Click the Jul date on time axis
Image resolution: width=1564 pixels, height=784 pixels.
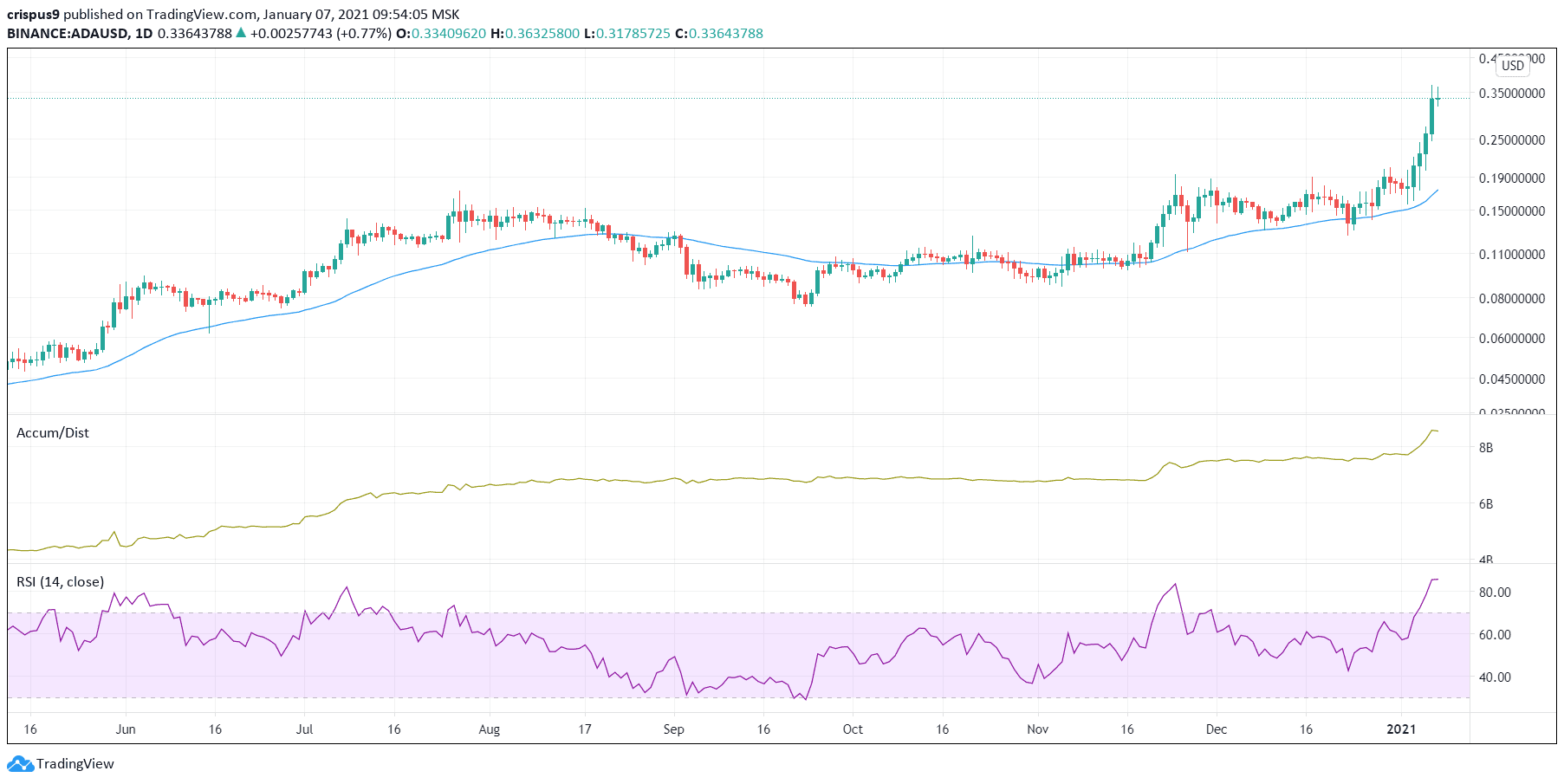click(304, 729)
